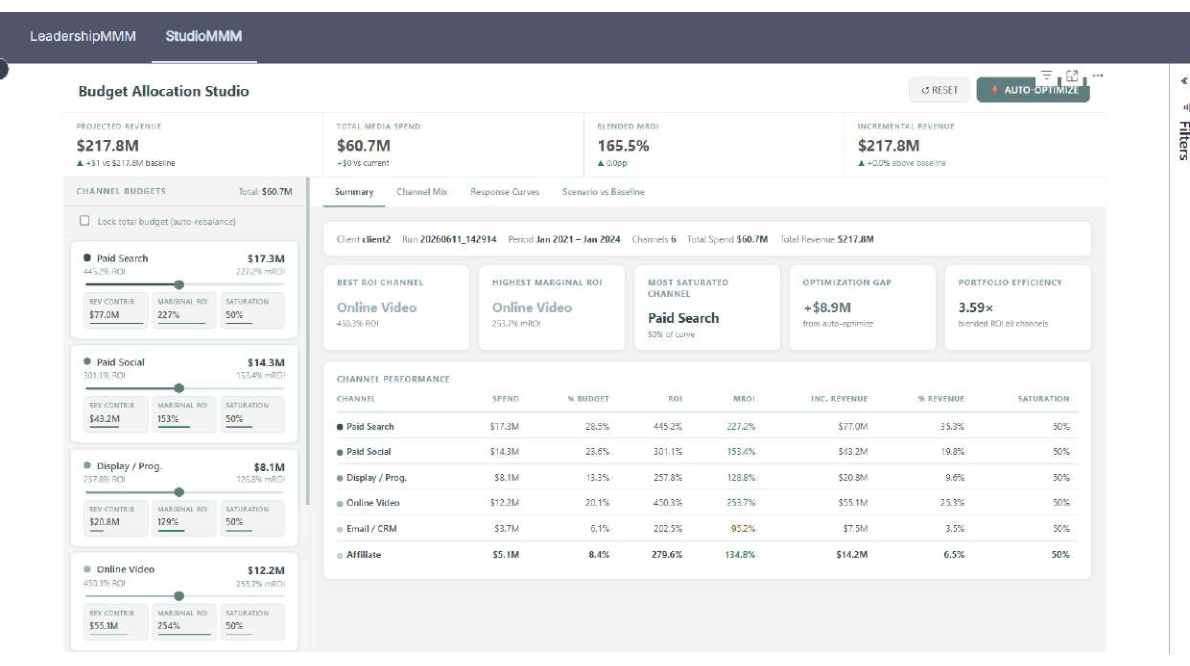The width and height of the screenshot is (1190, 666).
Task: Run AUTO-OPTIMIZE
Action: [1033, 90]
